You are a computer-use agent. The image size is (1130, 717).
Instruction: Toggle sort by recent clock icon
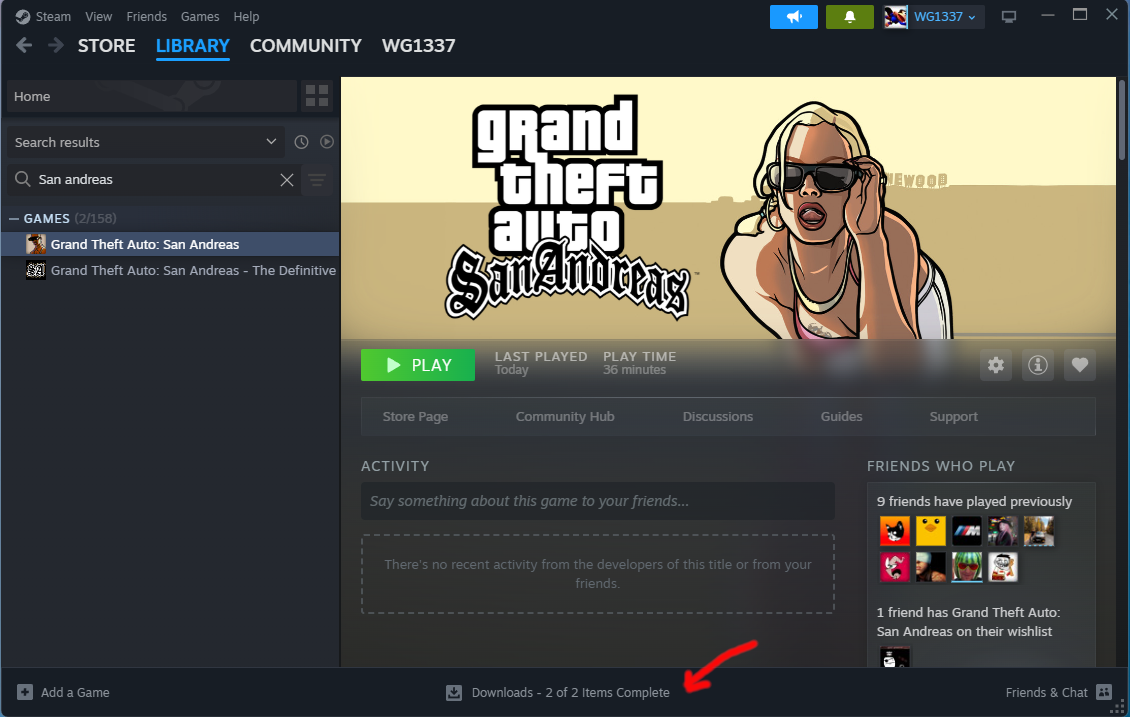pyautogui.click(x=301, y=142)
